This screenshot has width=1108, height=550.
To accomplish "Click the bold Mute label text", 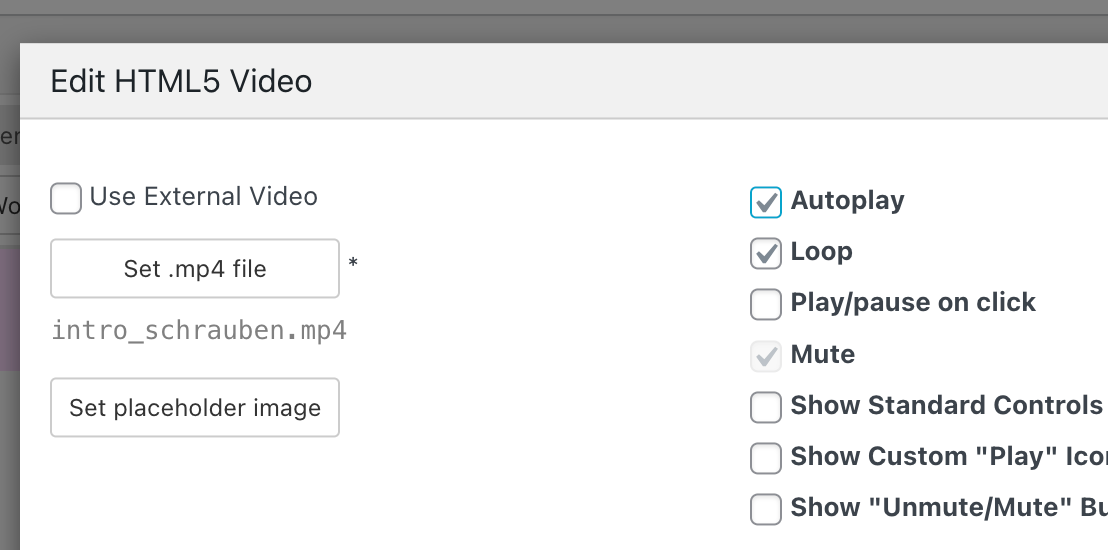I will (822, 355).
